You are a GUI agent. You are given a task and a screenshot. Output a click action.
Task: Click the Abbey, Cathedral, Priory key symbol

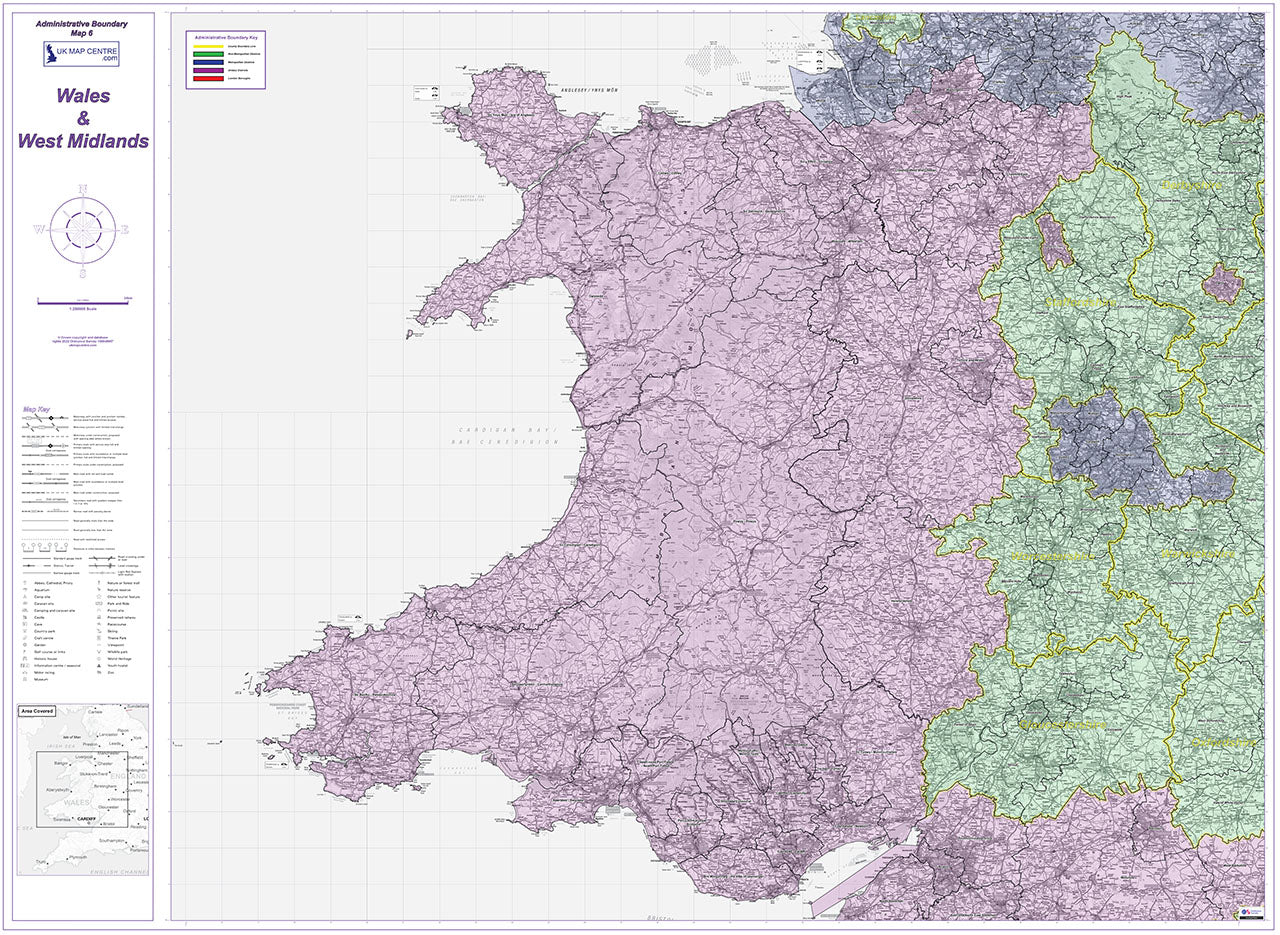click(x=24, y=582)
